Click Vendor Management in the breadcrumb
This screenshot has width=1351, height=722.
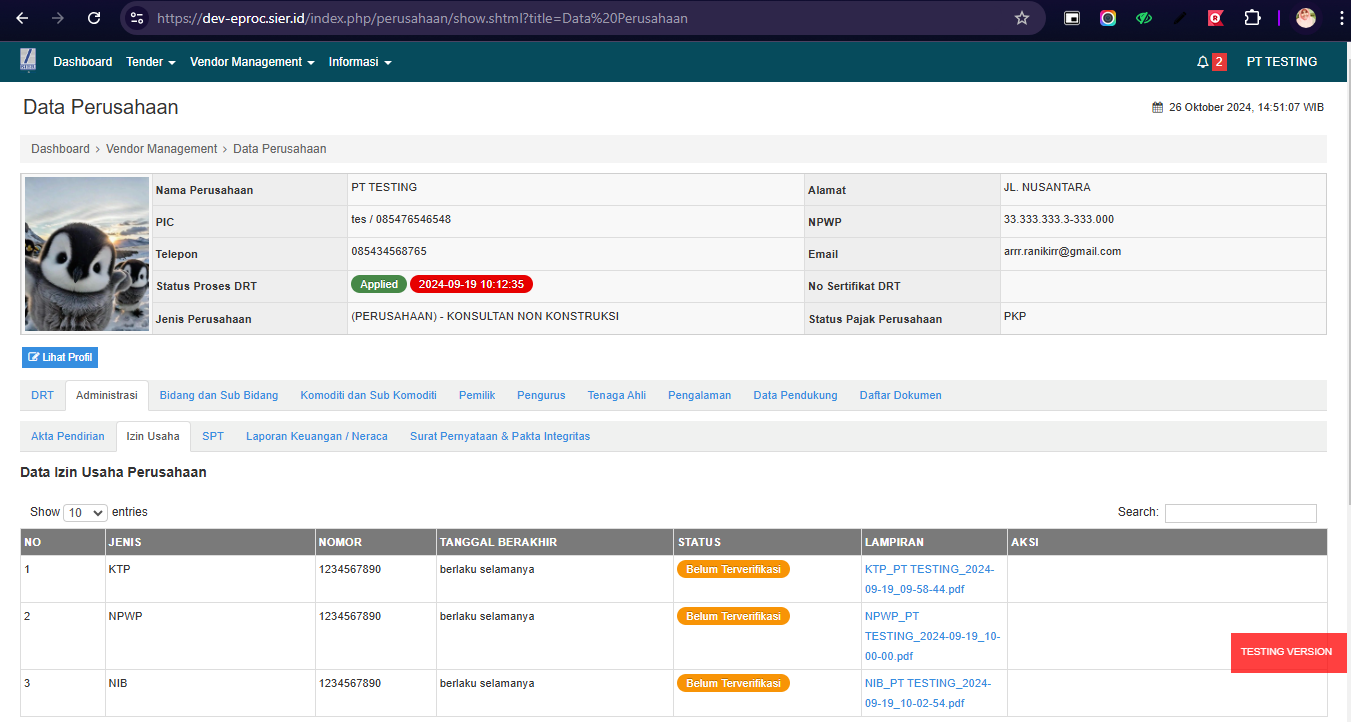(161, 149)
